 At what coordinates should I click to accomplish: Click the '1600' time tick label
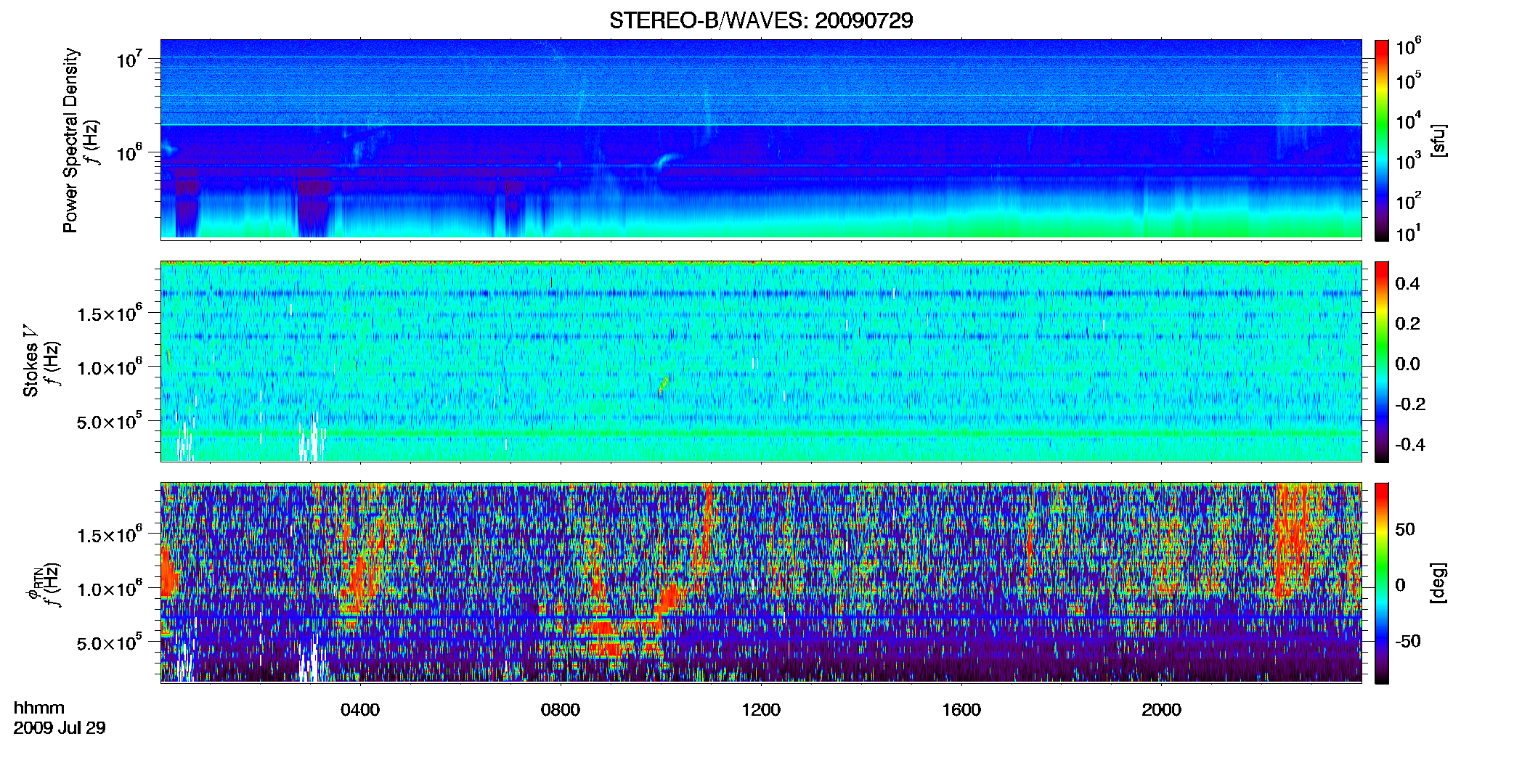pos(961,710)
